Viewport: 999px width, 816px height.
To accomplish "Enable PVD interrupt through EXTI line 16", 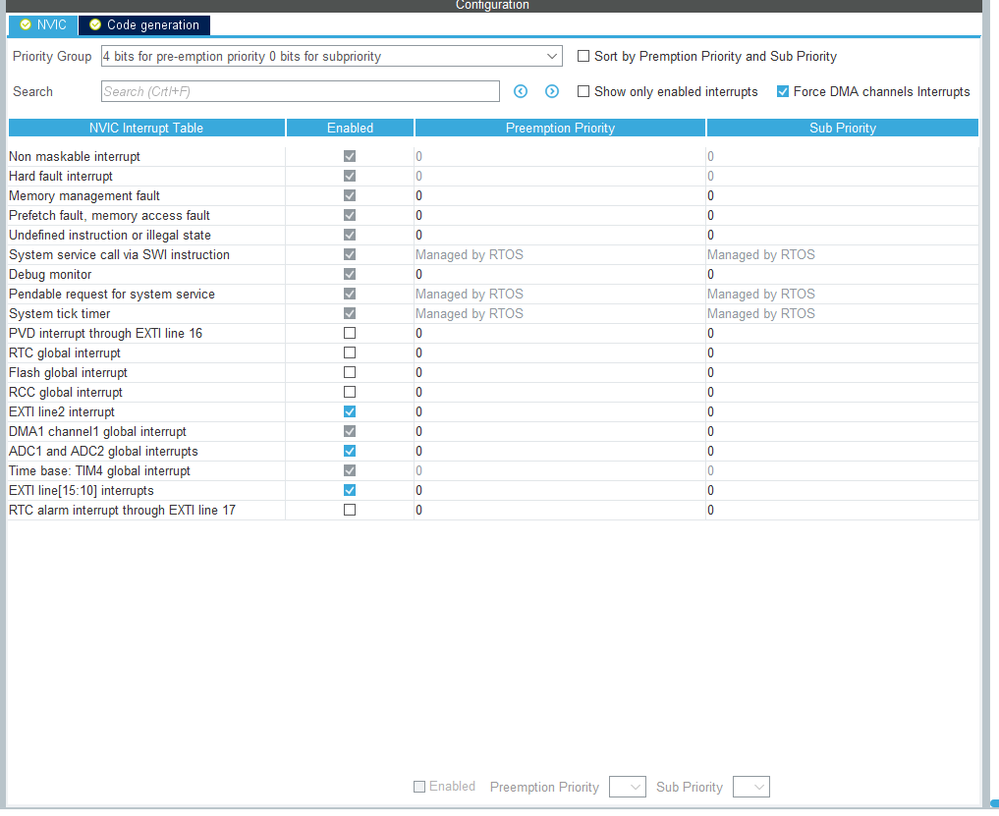I will pyautogui.click(x=350, y=333).
